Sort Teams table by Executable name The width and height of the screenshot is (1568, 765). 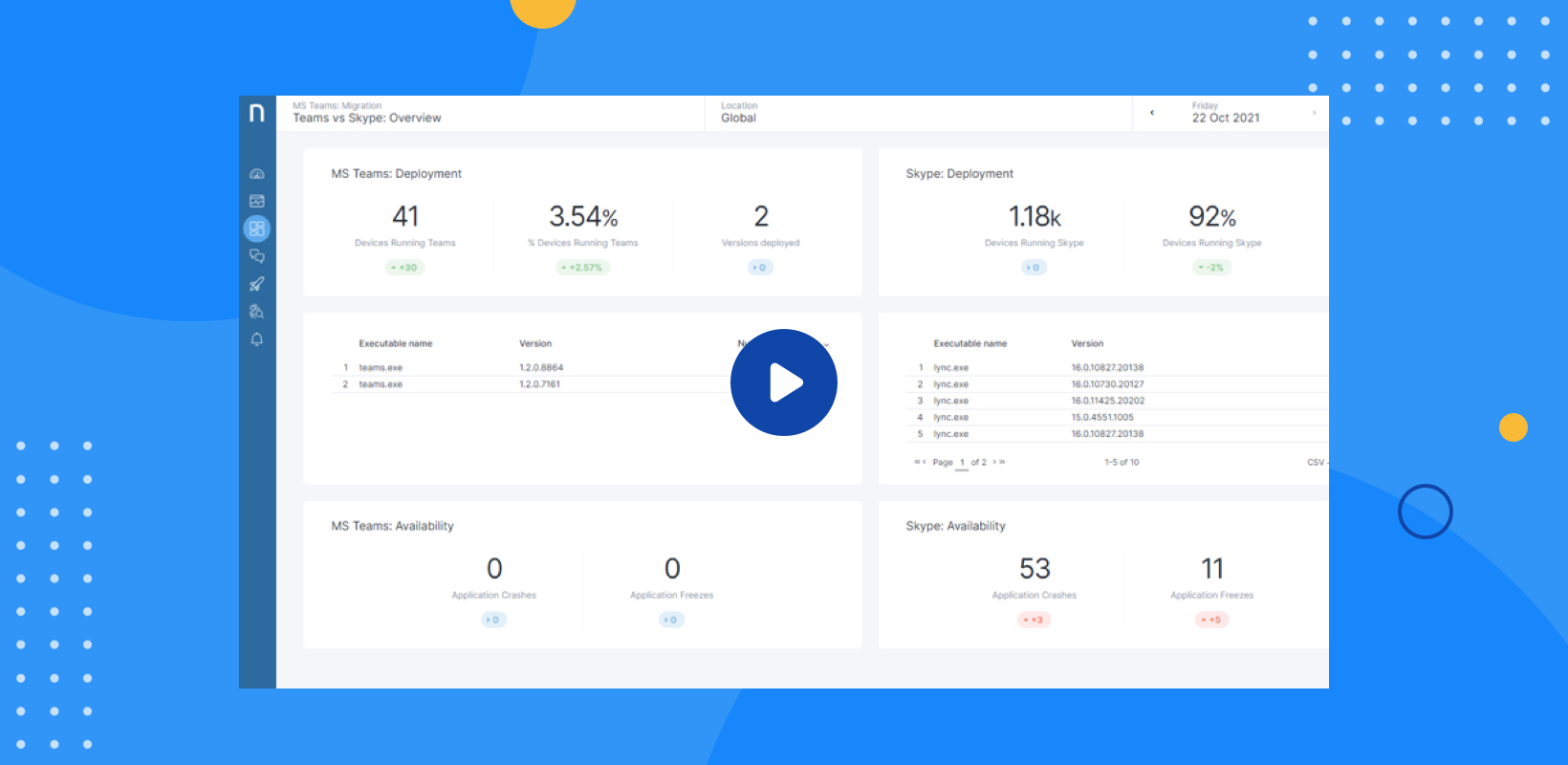click(x=395, y=343)
